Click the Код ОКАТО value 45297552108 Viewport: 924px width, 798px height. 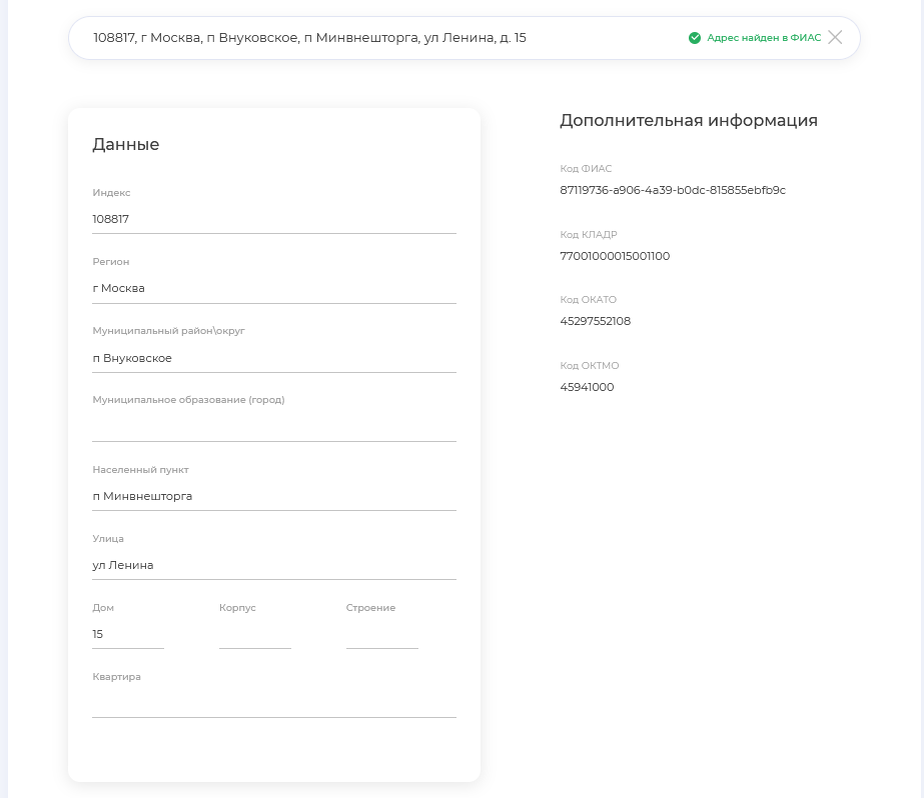pyautogui.click(x=595, y=321)
